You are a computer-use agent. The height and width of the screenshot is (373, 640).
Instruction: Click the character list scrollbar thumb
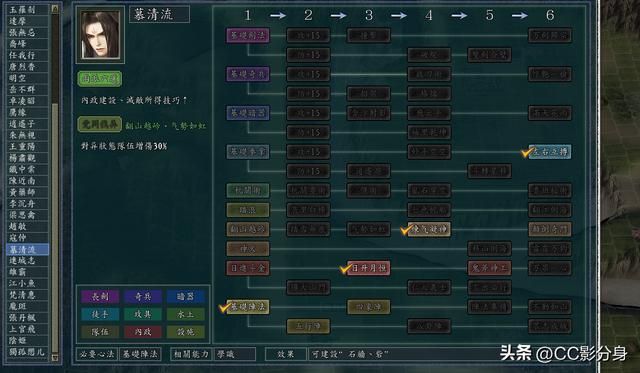tap(55, 229)
